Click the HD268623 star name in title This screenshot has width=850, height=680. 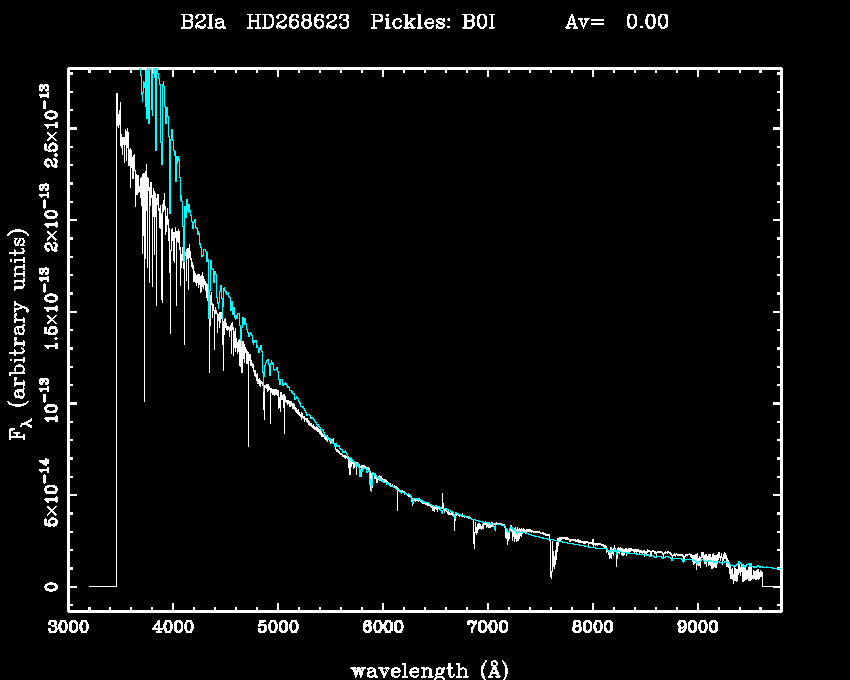[x=298, y=22]
